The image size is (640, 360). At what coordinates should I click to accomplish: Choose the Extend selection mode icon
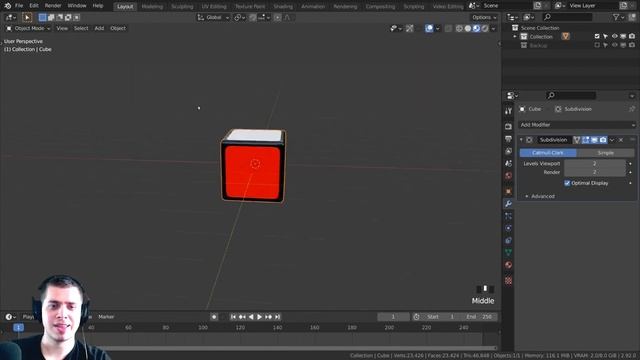[51, 18]
